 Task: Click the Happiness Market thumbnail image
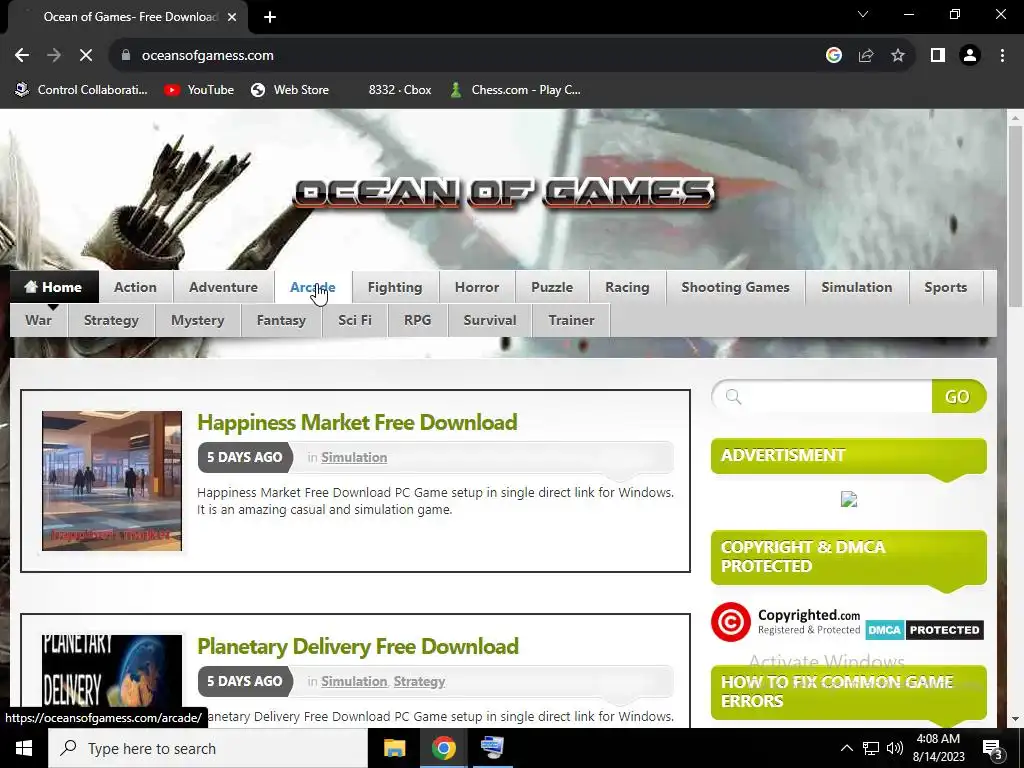(x=112, y=481)
